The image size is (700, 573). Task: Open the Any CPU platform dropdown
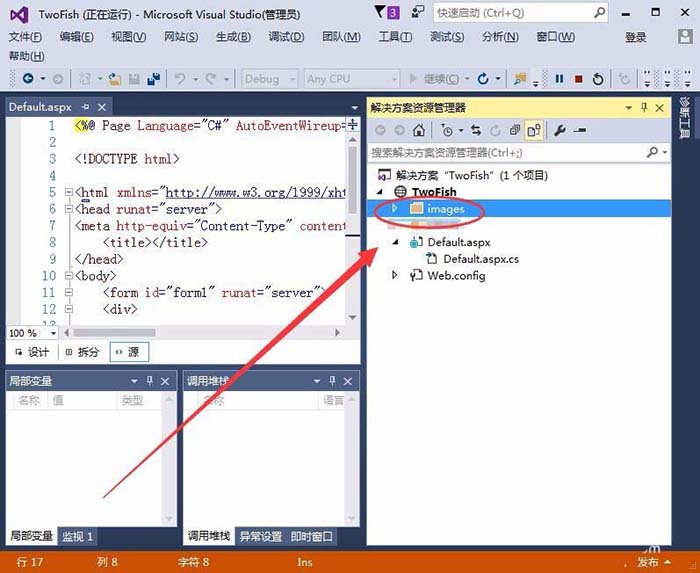pyautogui.click(x=351, y=79)
